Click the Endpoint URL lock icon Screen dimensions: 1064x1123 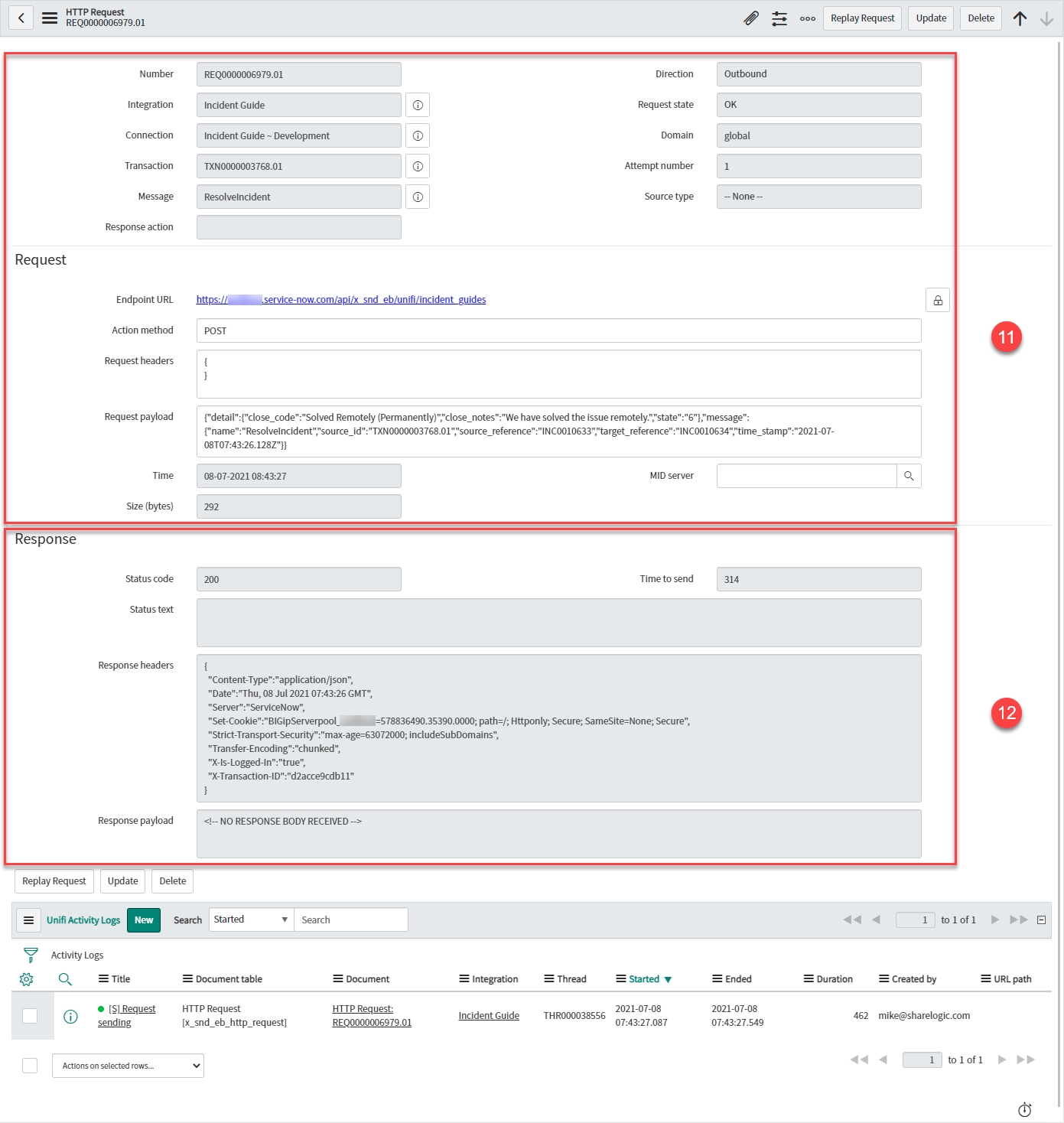click(x=937, y=300)
